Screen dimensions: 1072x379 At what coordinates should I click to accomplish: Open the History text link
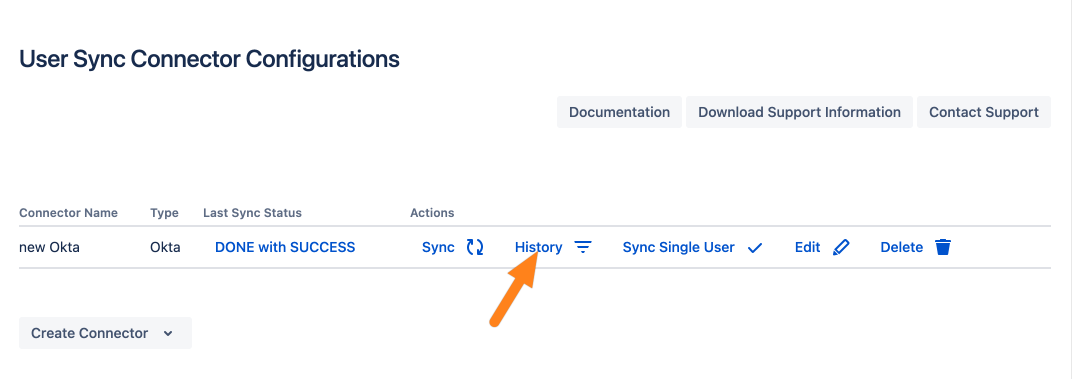point(539,248)
